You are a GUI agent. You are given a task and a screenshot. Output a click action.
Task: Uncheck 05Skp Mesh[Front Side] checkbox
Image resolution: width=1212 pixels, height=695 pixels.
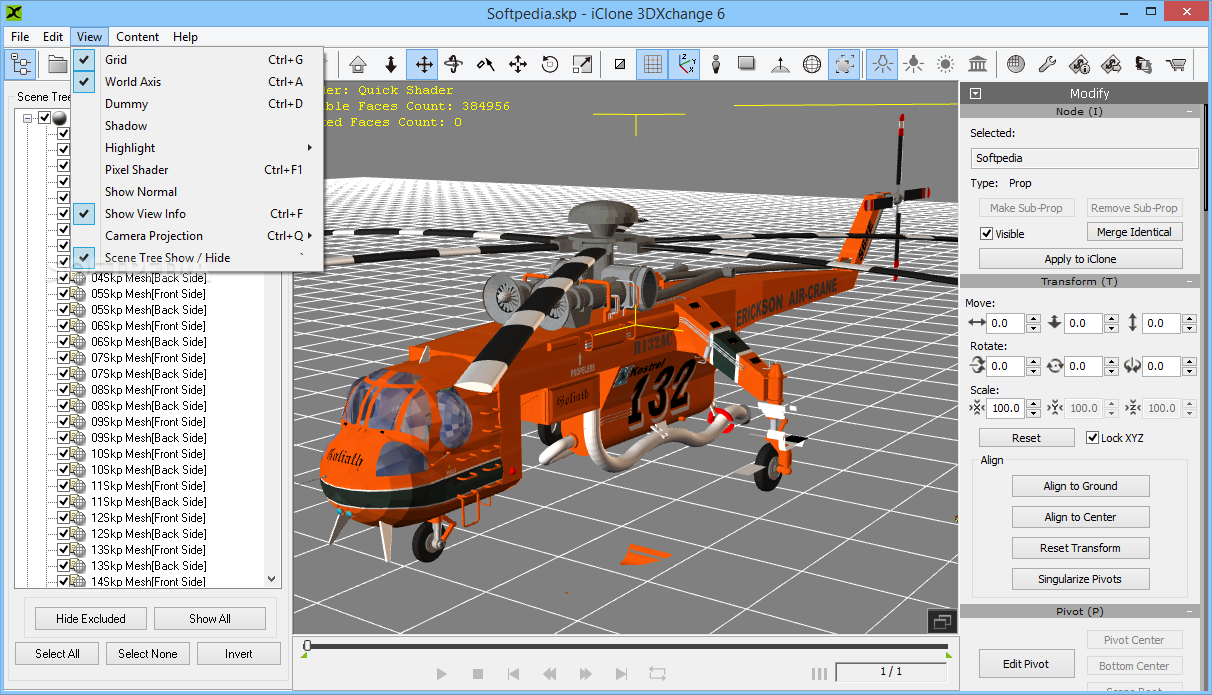pyautogui.click(x=64, y=294)
